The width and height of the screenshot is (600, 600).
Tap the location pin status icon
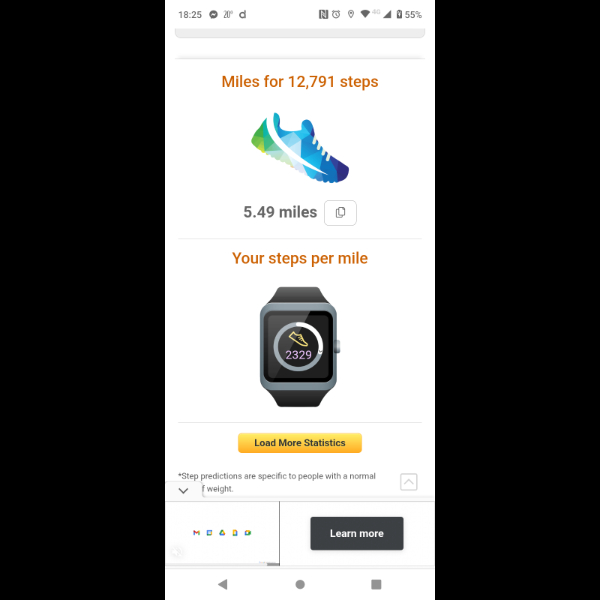tap(351, 15)
